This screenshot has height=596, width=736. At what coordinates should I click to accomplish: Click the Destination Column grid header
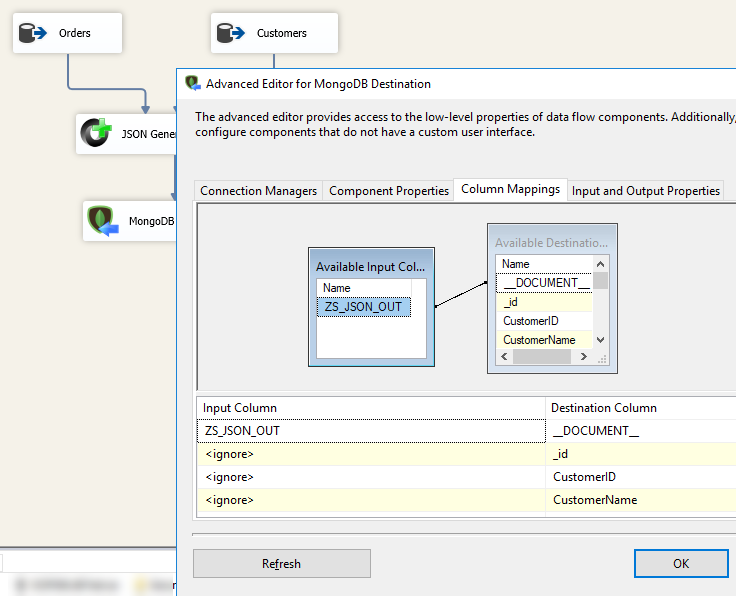pyautogui.click(x=641, y=408)
